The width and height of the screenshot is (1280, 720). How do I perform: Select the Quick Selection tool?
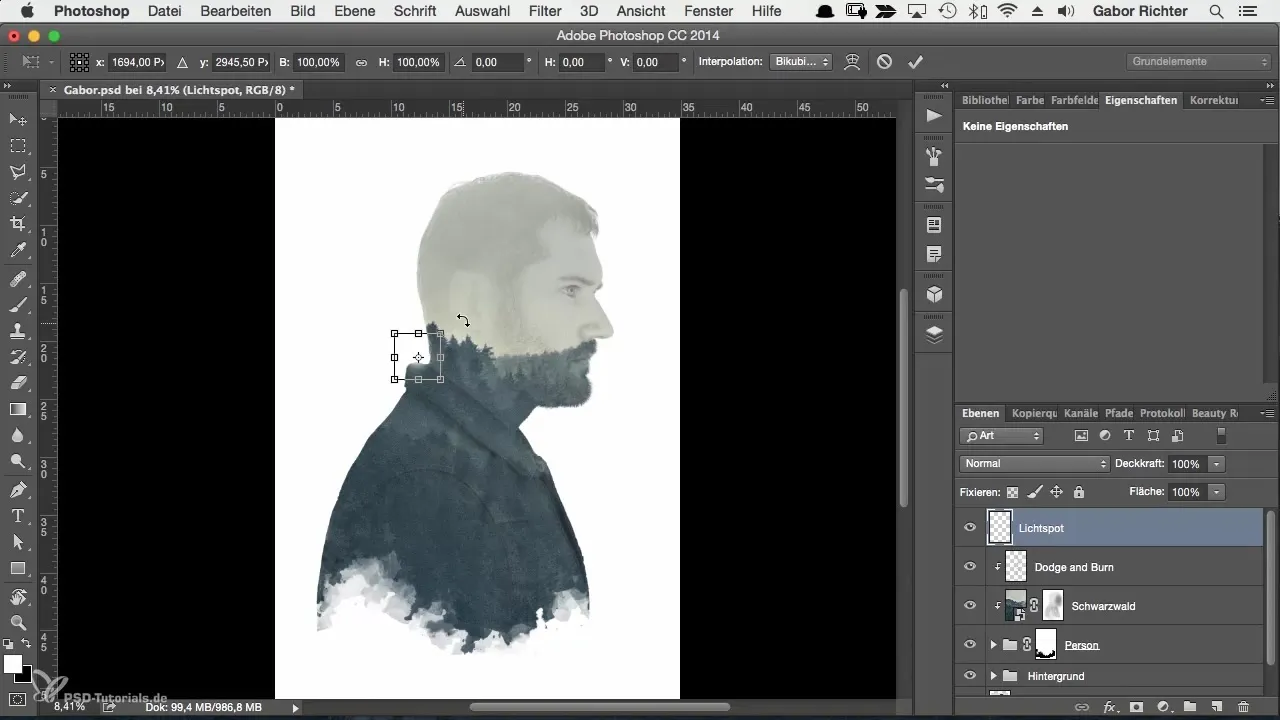[x=18, y=198]
